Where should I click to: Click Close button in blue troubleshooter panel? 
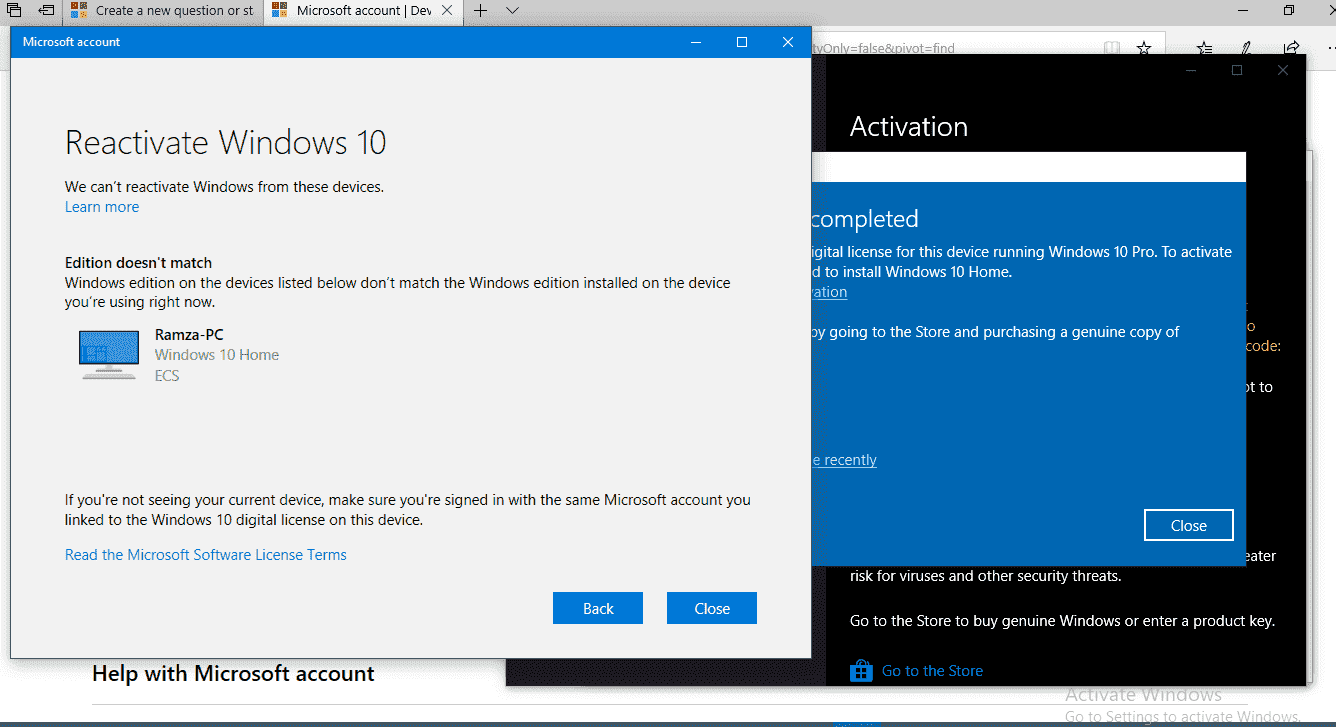(1189, 525)
